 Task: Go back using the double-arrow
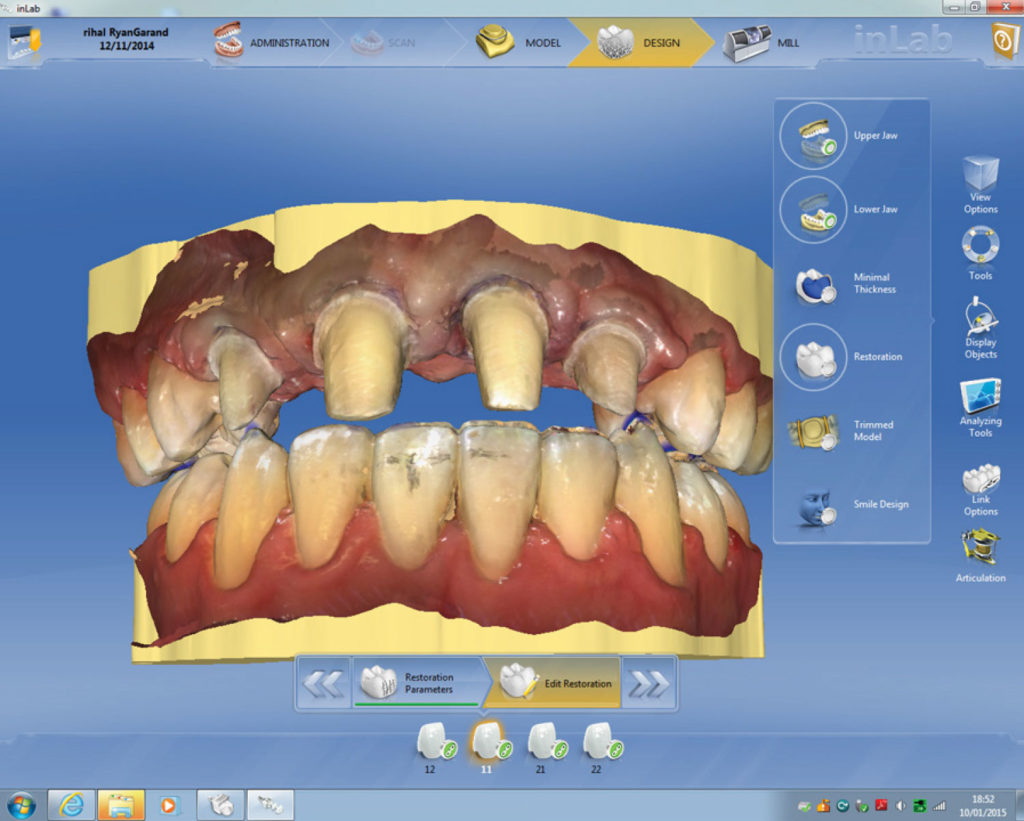[322, 684]
